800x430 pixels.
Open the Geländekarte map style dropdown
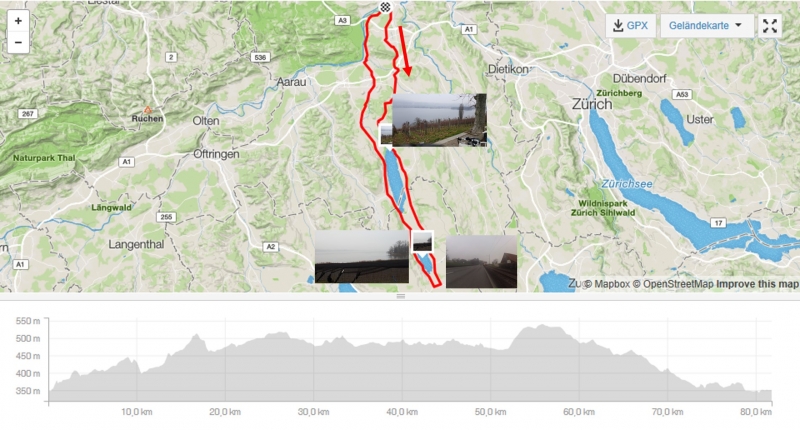click(706, 26)
